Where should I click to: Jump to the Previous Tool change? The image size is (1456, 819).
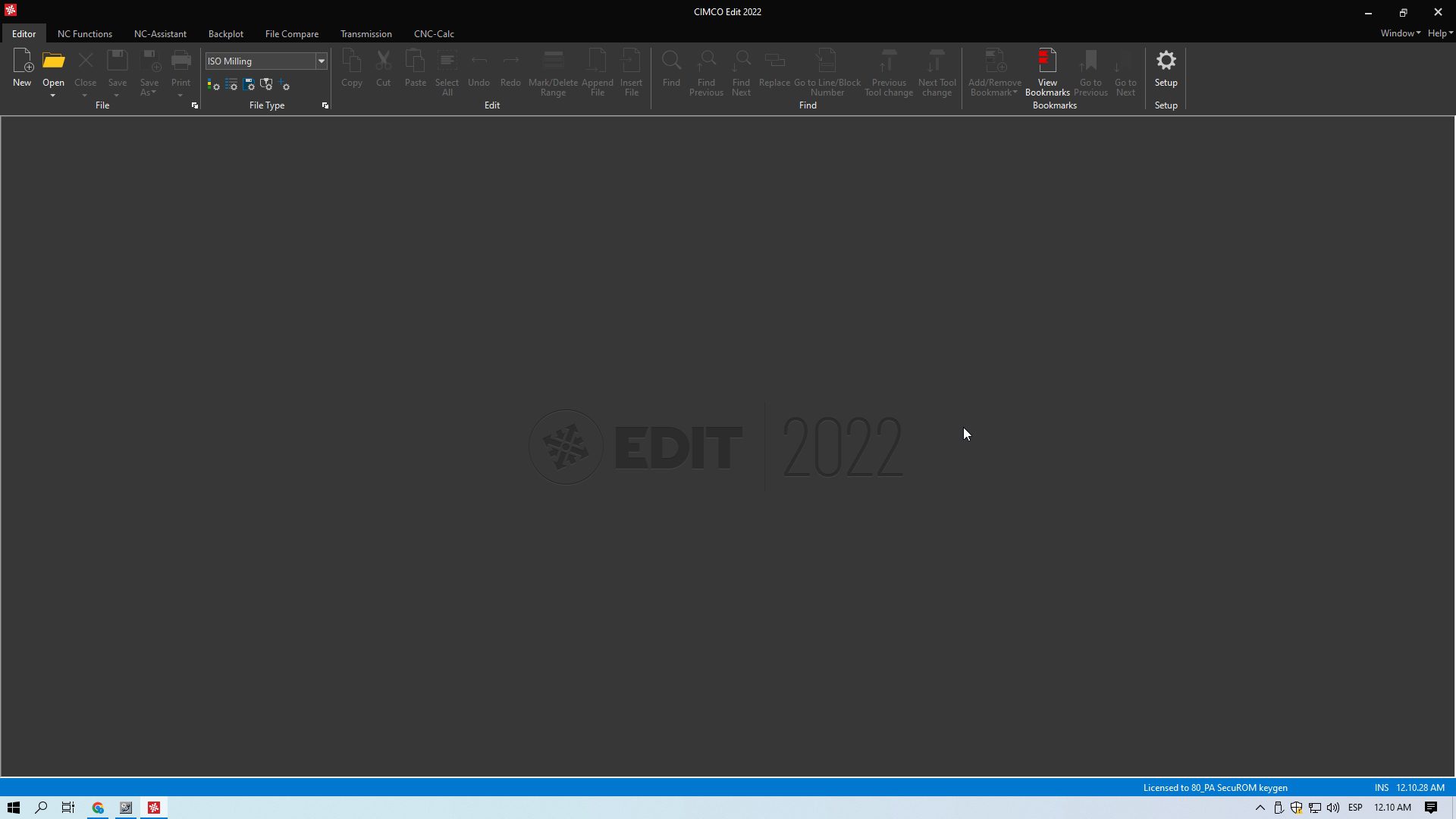pos(888,72)
